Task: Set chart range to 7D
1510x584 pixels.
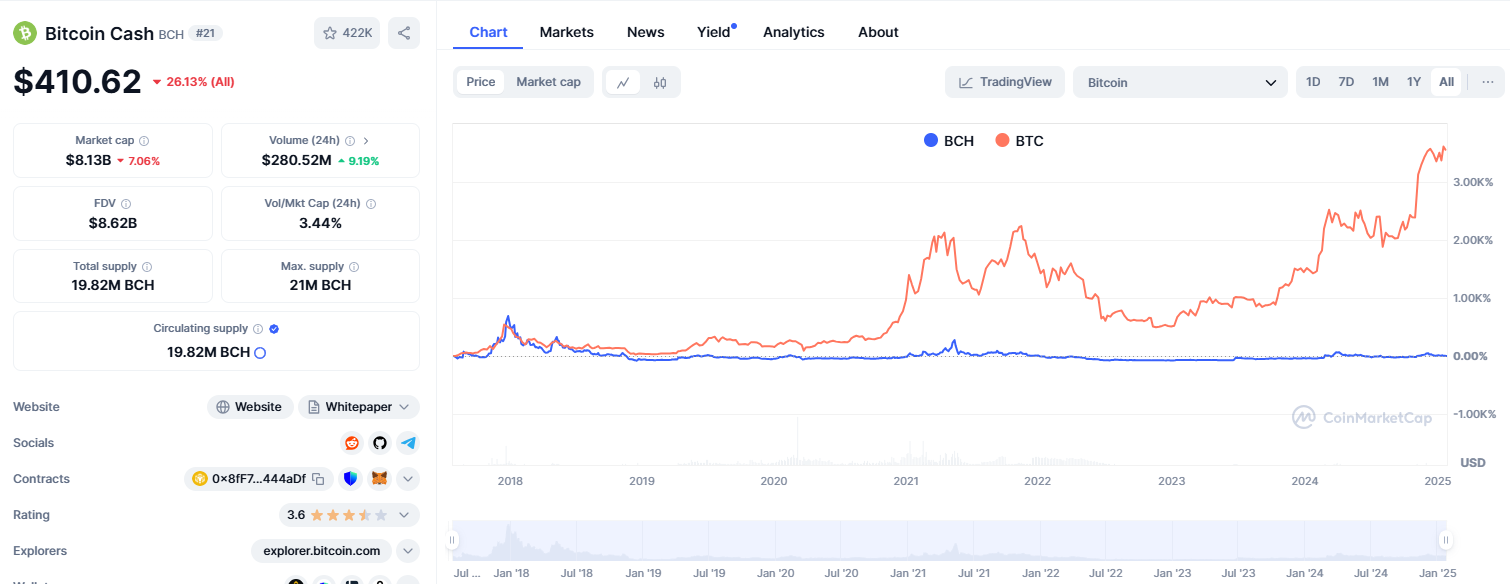Action: pyautogui.click(x=1346, y=82)
